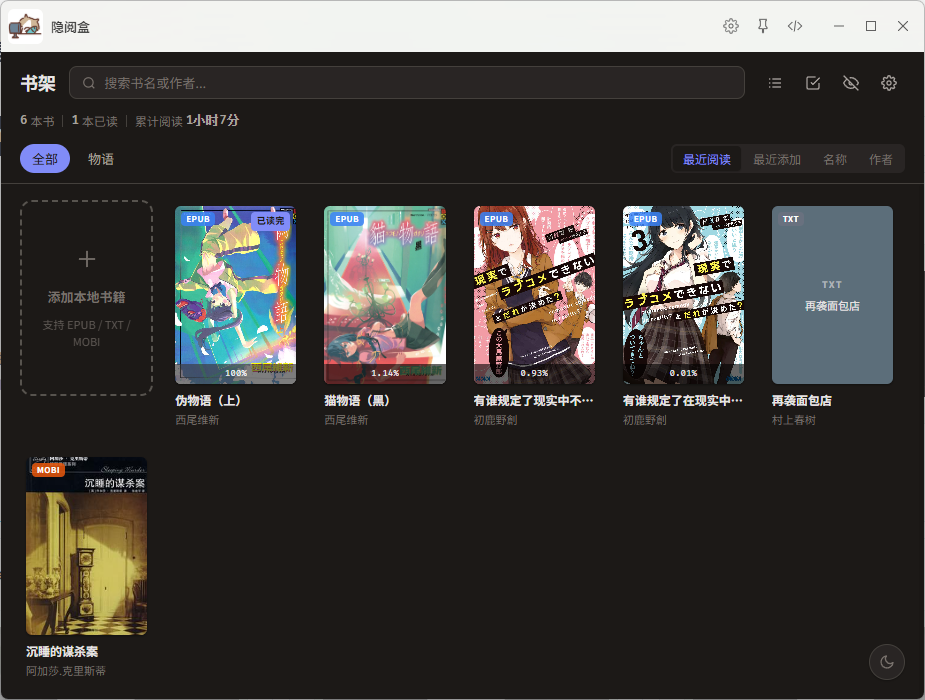
Task: Open 再袭面包店 TXT placeholder cover
Action: tap(832, 295)
